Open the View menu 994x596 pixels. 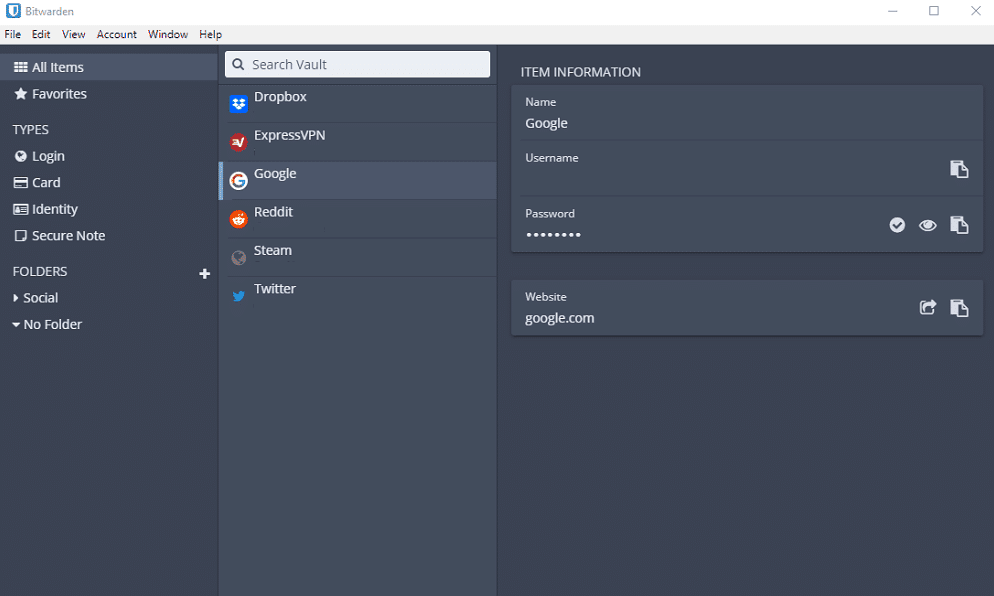tap(74, 34)
